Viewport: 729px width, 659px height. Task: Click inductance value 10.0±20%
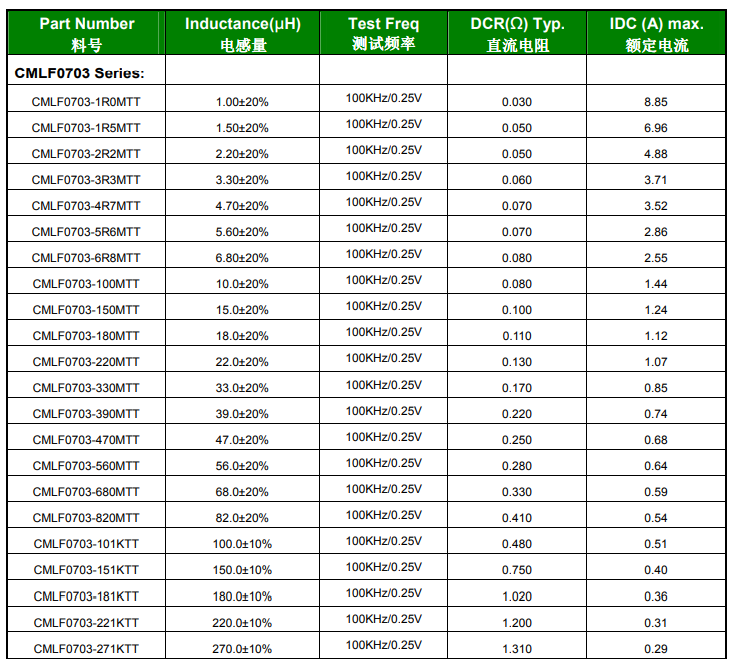[242, 285]
